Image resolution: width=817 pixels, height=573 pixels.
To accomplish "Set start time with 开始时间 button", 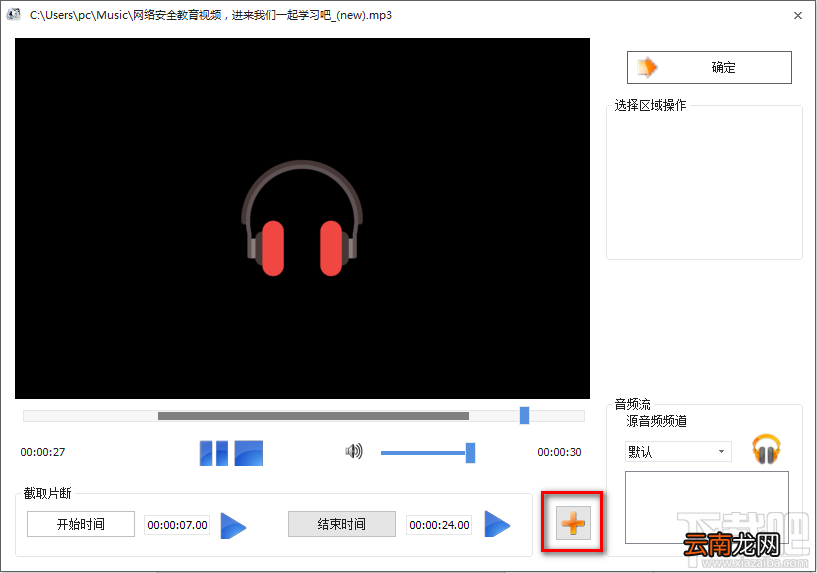I will tap(81, 524).
